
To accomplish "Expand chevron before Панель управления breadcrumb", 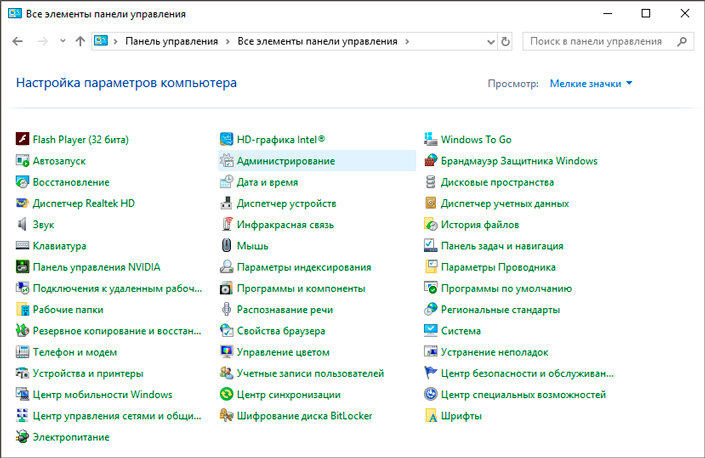I will pyautogui.click(x=116, y=41).
